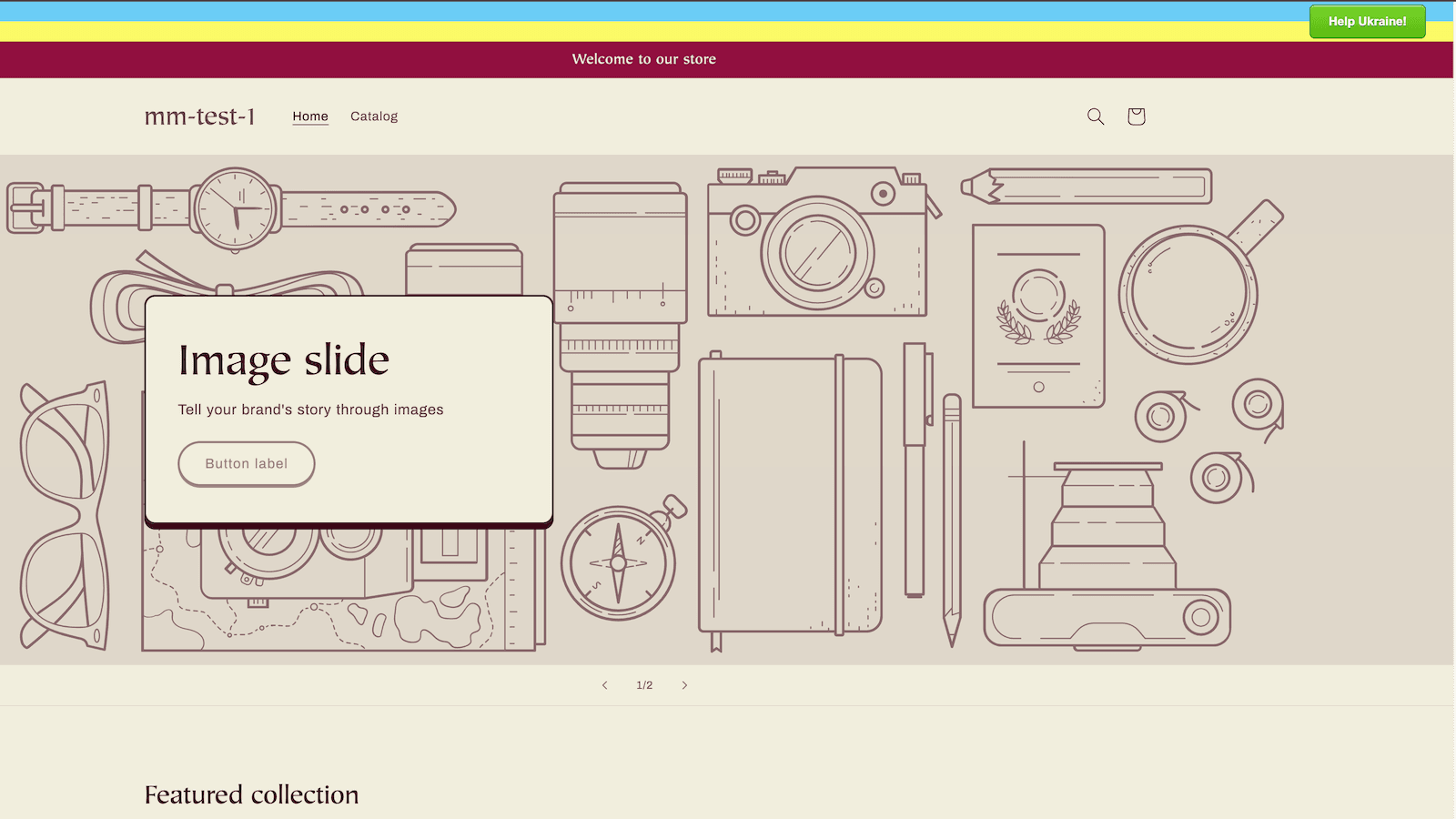The width and height of the screenshot is (1456, 819).
Task: View cart contents via the bag icon
Action: (1136, 116)
